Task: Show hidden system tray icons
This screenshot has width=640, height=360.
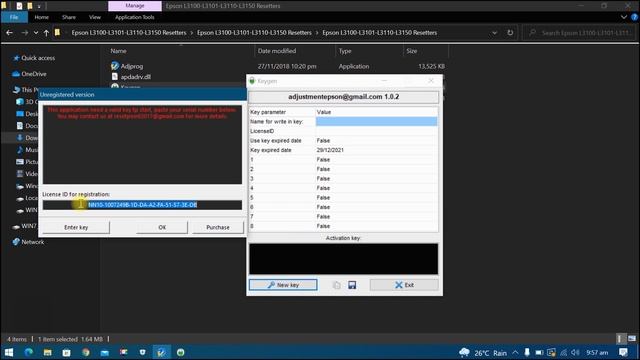Action: [x=515, y=353]
